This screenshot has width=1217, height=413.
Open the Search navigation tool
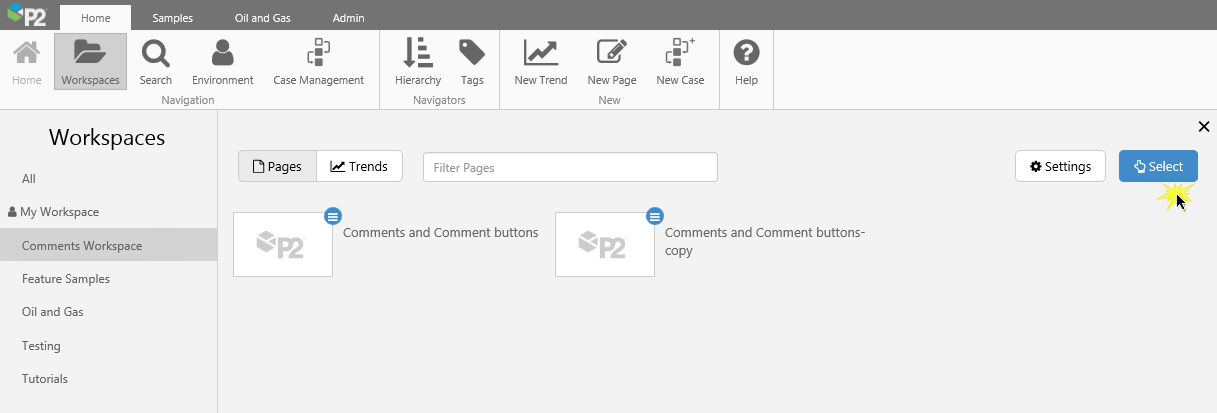(155, 62)
